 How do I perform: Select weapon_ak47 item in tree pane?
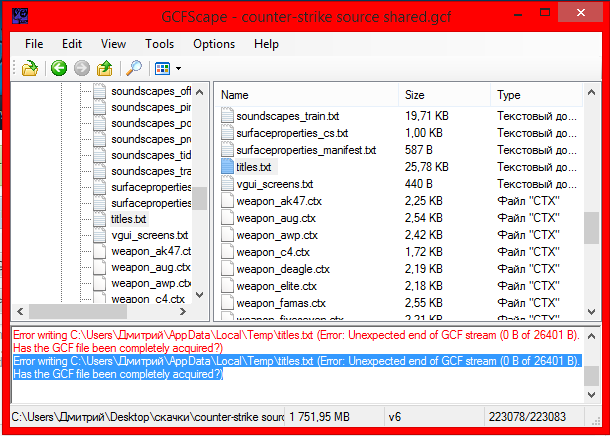coord(151,251)
